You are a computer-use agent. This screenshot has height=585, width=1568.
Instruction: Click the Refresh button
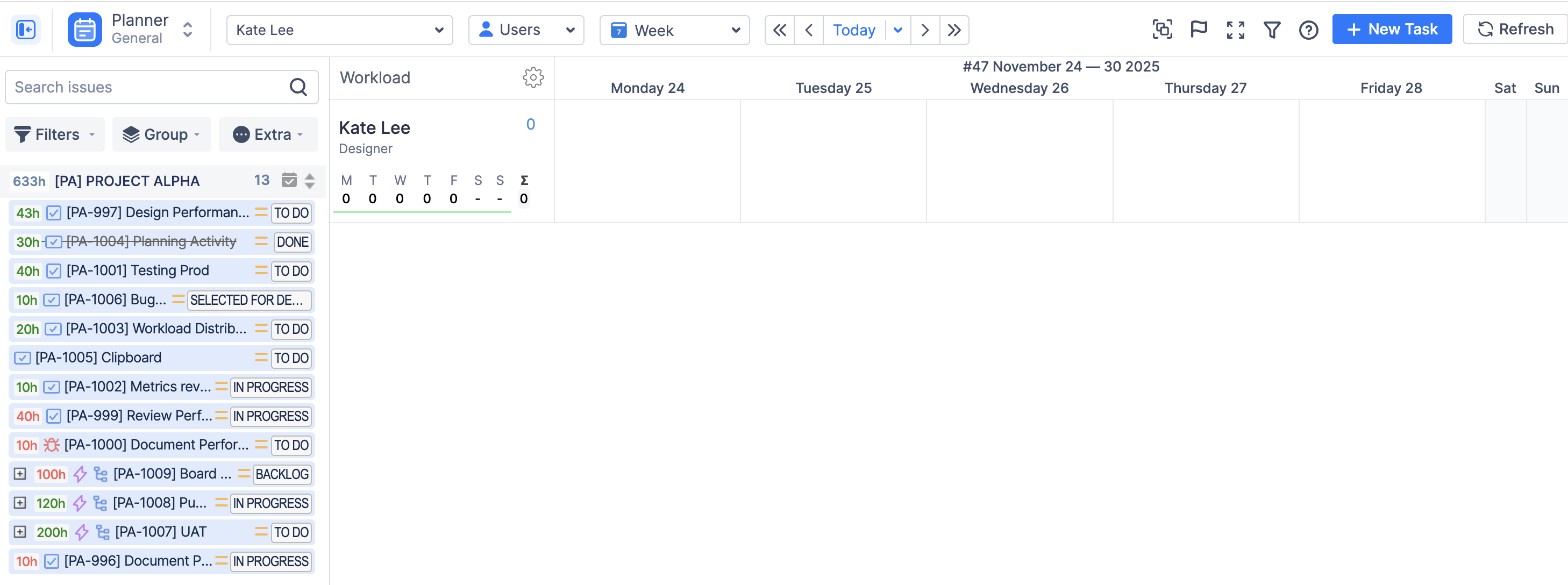(1515, 29)
